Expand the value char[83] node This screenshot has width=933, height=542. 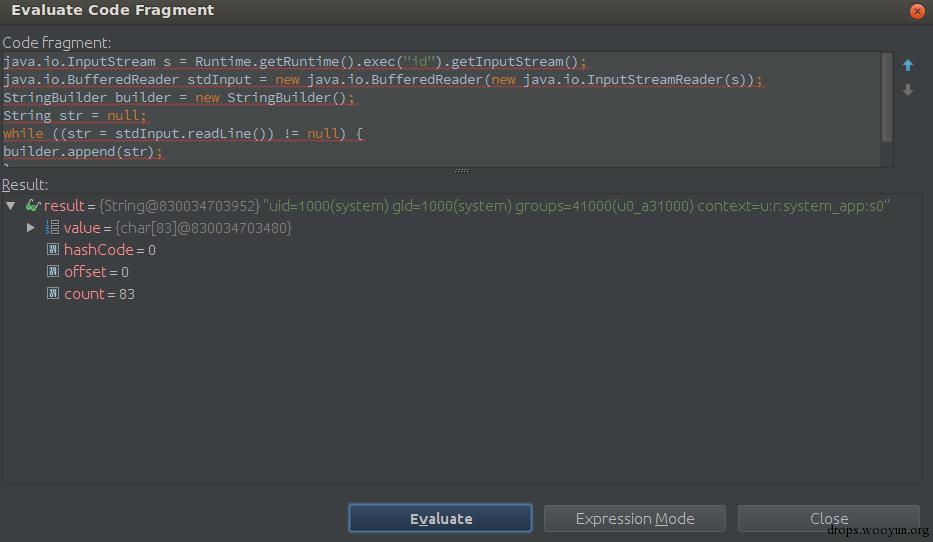(31, 228)
